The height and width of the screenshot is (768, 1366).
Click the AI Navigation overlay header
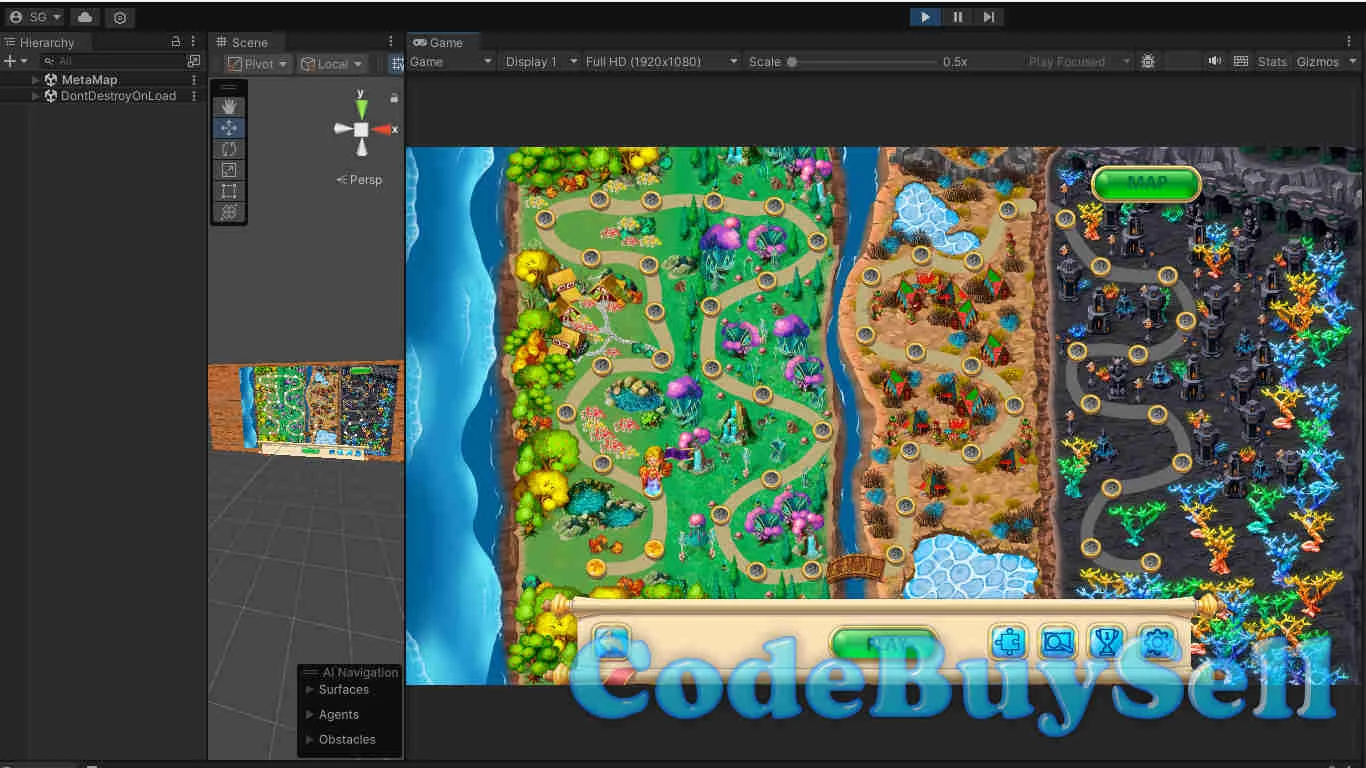pyautogui.click(x=350, y=672)
